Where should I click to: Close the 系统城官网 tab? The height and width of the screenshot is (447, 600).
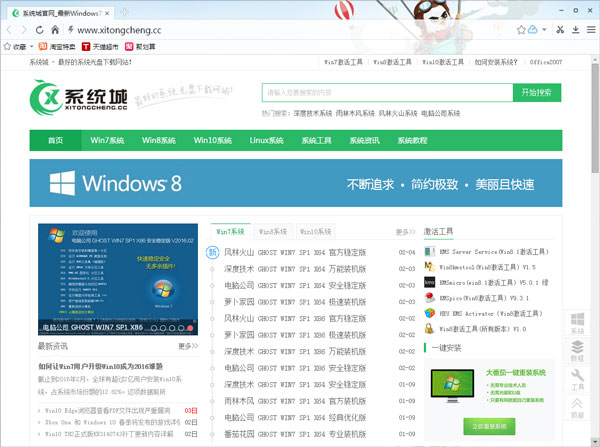point(107,13)
